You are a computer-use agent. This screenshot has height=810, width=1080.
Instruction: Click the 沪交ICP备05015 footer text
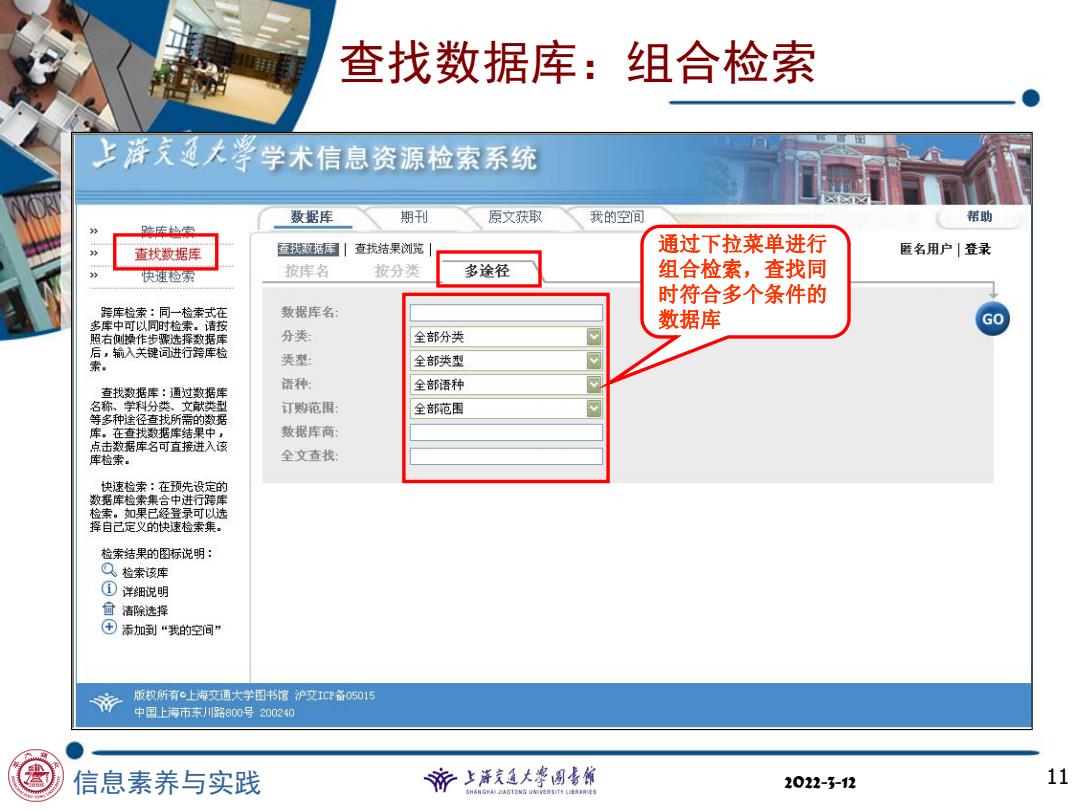pyautogui.click(x=335, y=696)
